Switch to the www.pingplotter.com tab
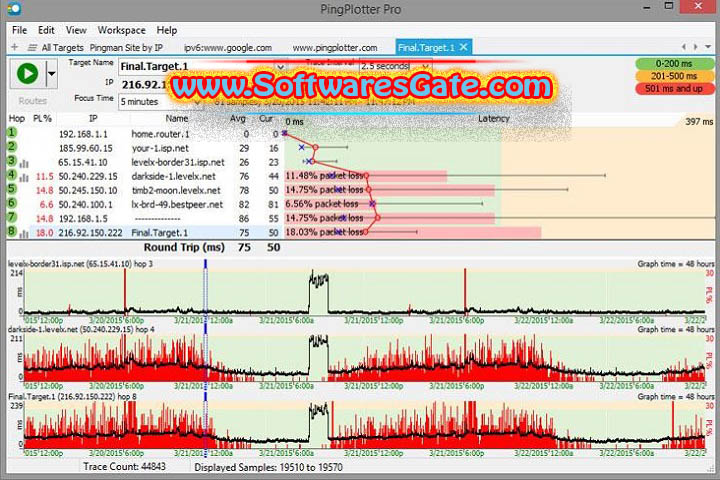 pyautogui.click(x=335, y=48)
